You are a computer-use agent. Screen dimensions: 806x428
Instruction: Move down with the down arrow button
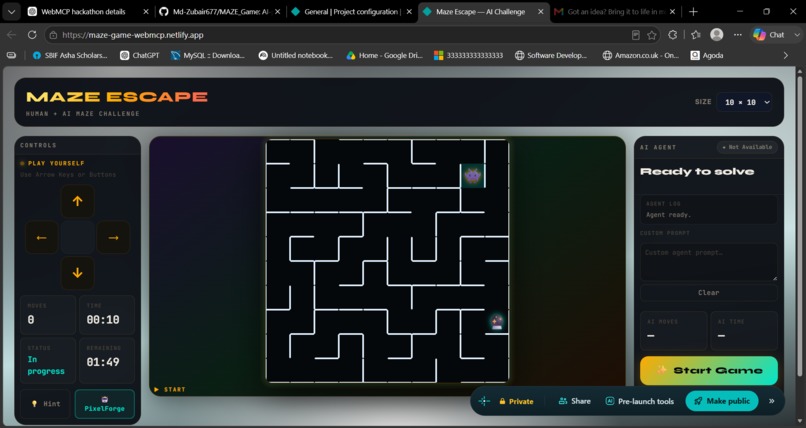[78, 273]
